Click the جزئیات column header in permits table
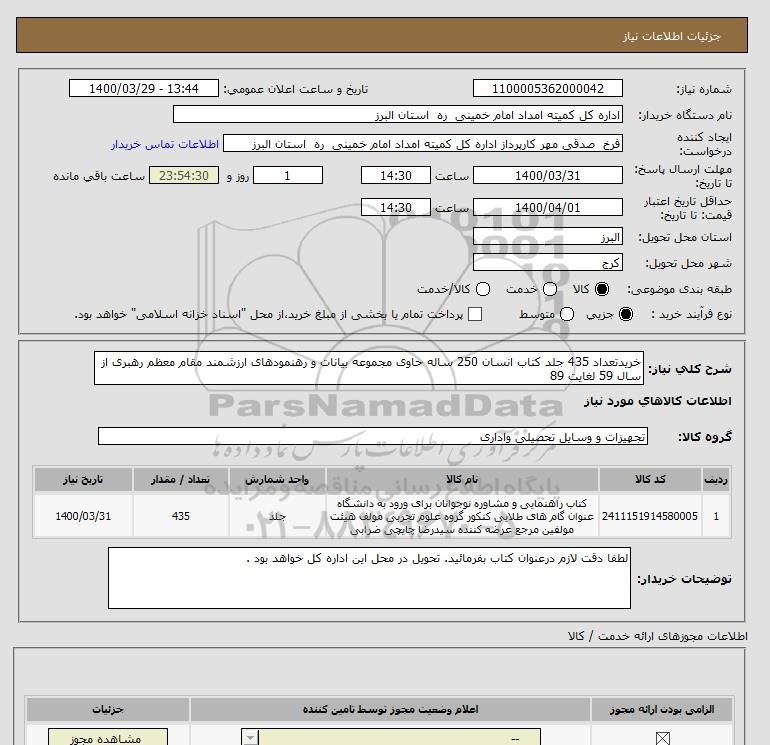This screenshot has width=770, height=745. coord(108,710)
